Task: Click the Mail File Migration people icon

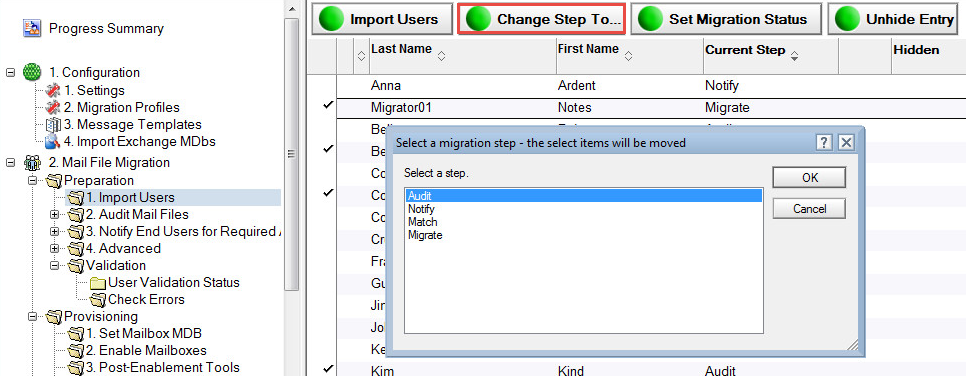Action: [31, 163]
